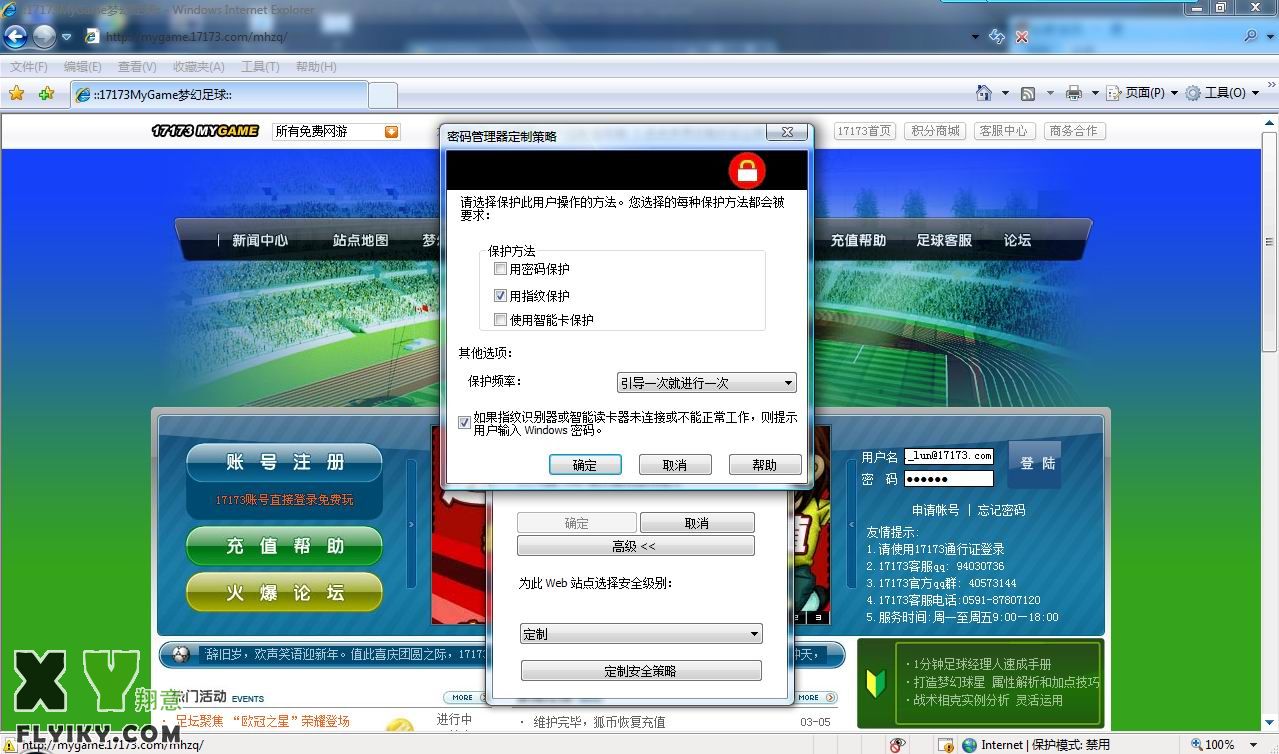Click the Page (页面) icon
Screen dimensions: 1279x754
tap(1114, 93)
